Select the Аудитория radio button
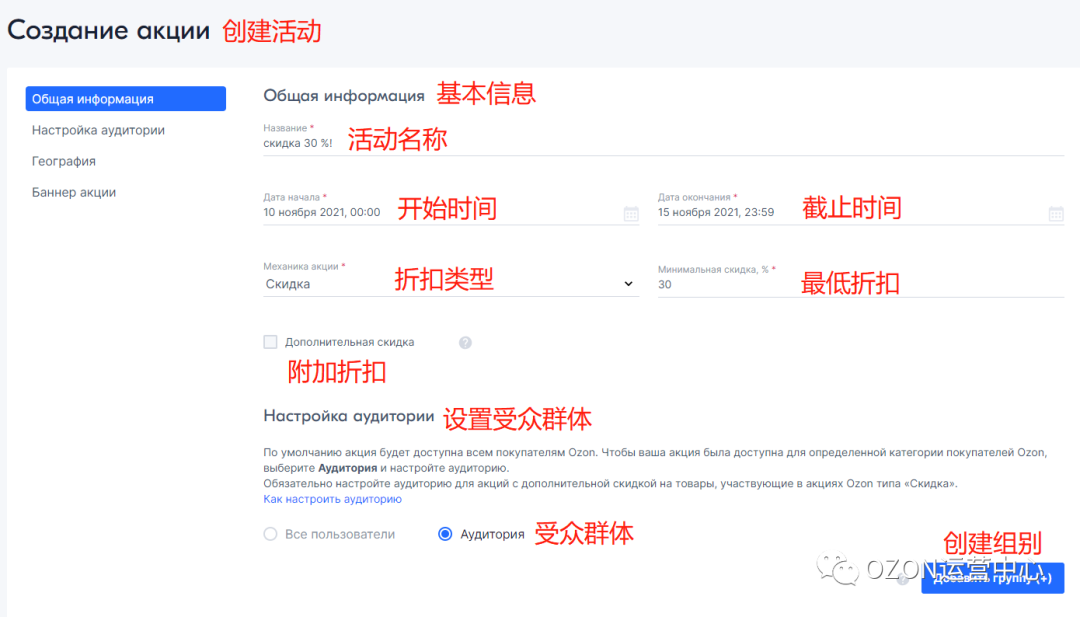 tap(444, 534)
